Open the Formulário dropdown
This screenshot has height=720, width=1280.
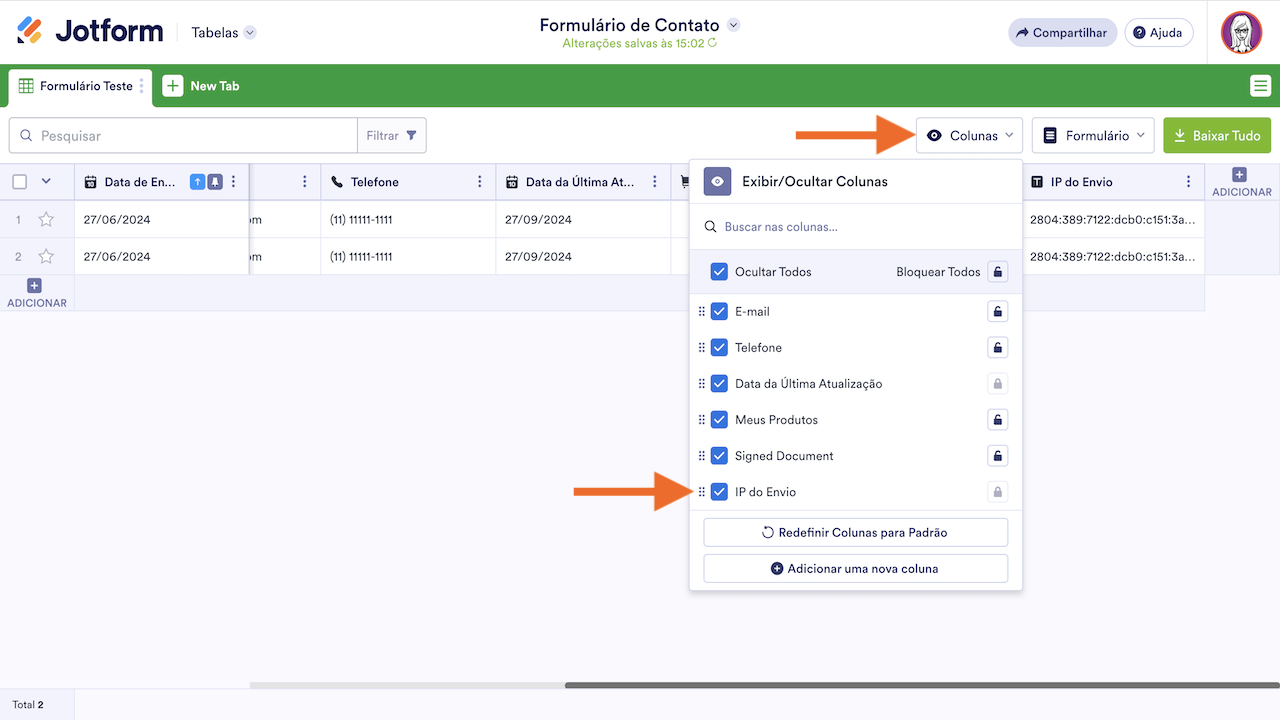point(1093,136)
